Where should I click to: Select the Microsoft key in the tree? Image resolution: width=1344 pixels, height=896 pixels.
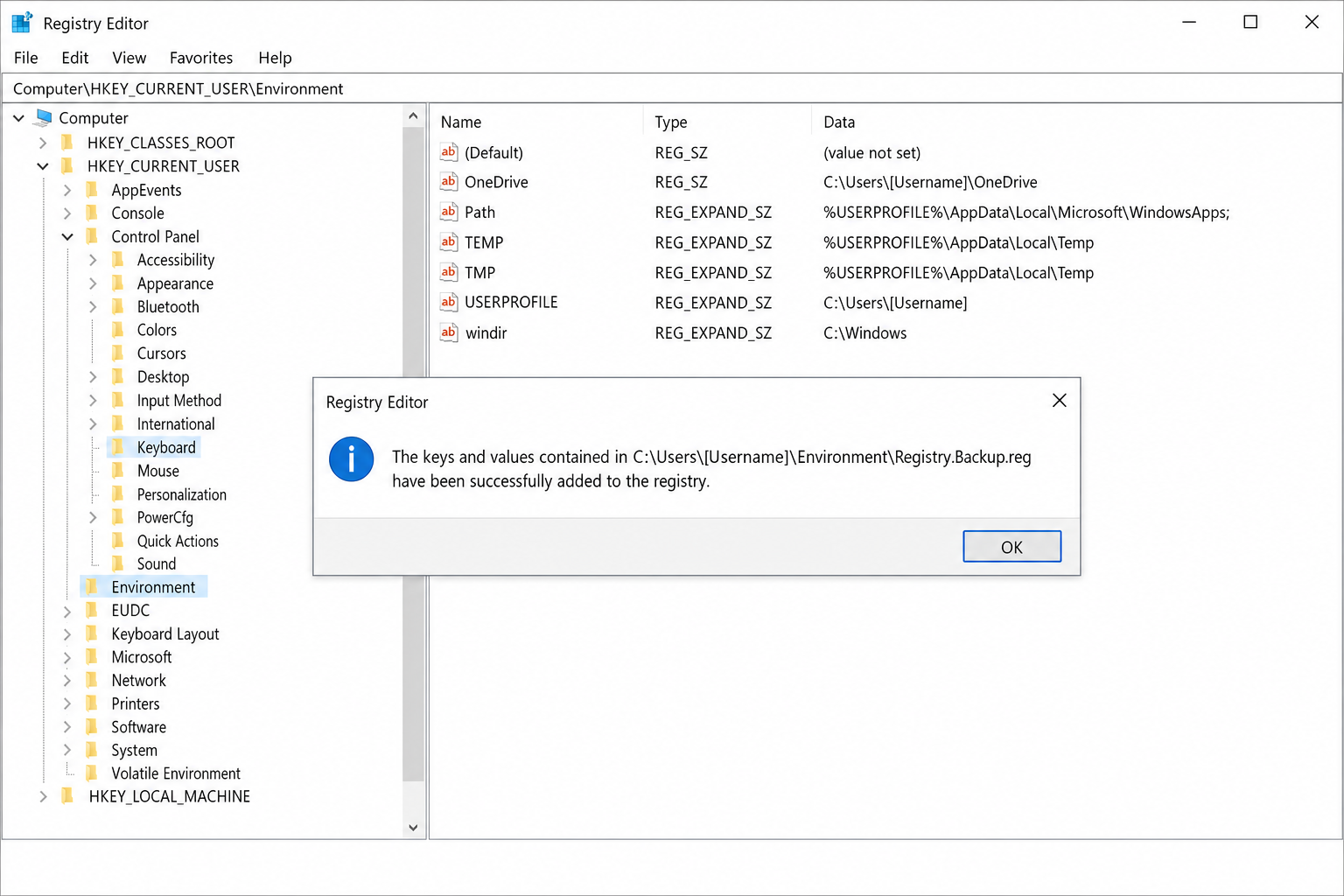[142, 657]
